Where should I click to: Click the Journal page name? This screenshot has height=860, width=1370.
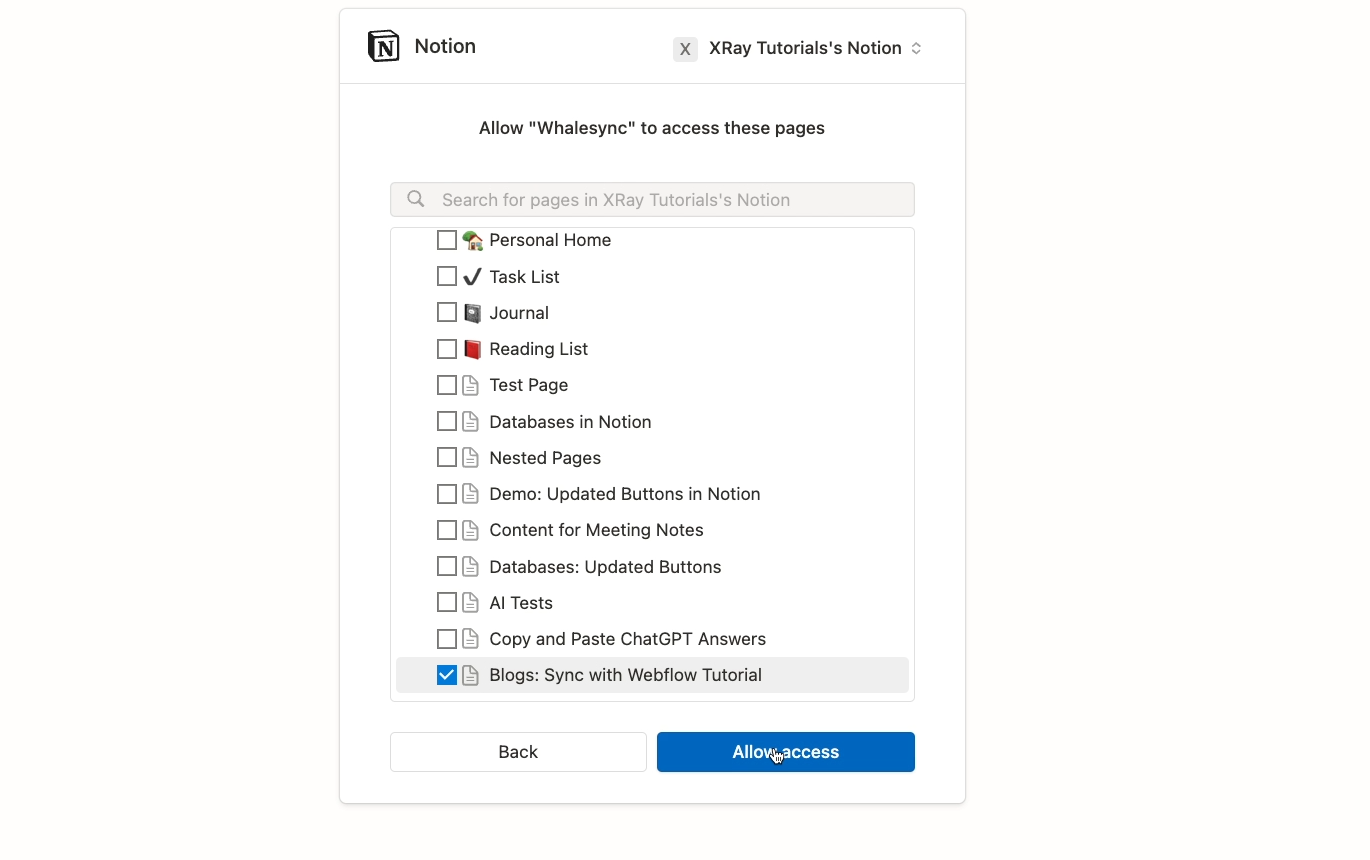pos(519,313)
